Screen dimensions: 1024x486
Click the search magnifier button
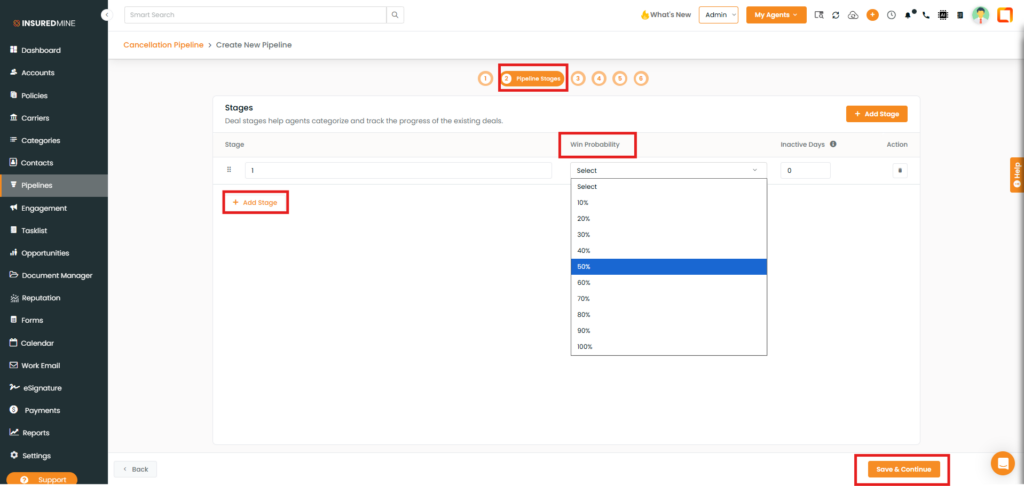click(396, 15)
